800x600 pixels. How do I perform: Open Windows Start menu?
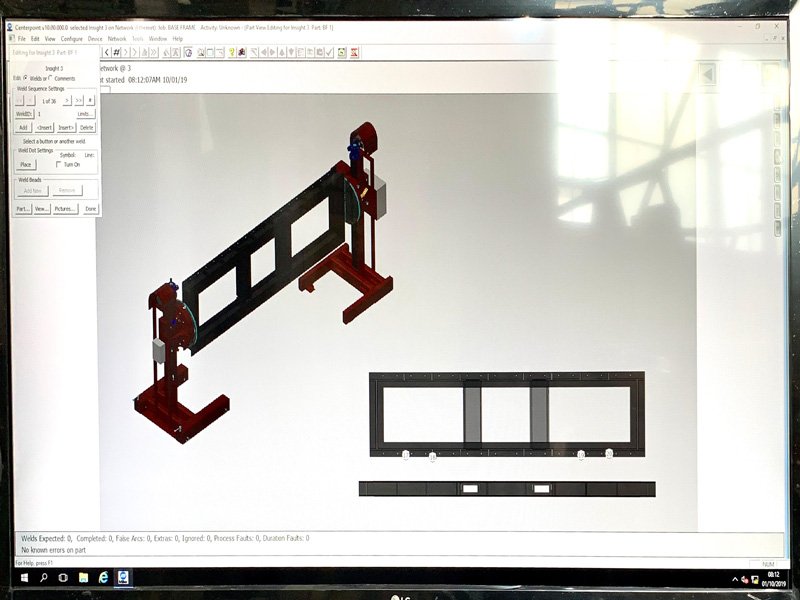point(24,578)
